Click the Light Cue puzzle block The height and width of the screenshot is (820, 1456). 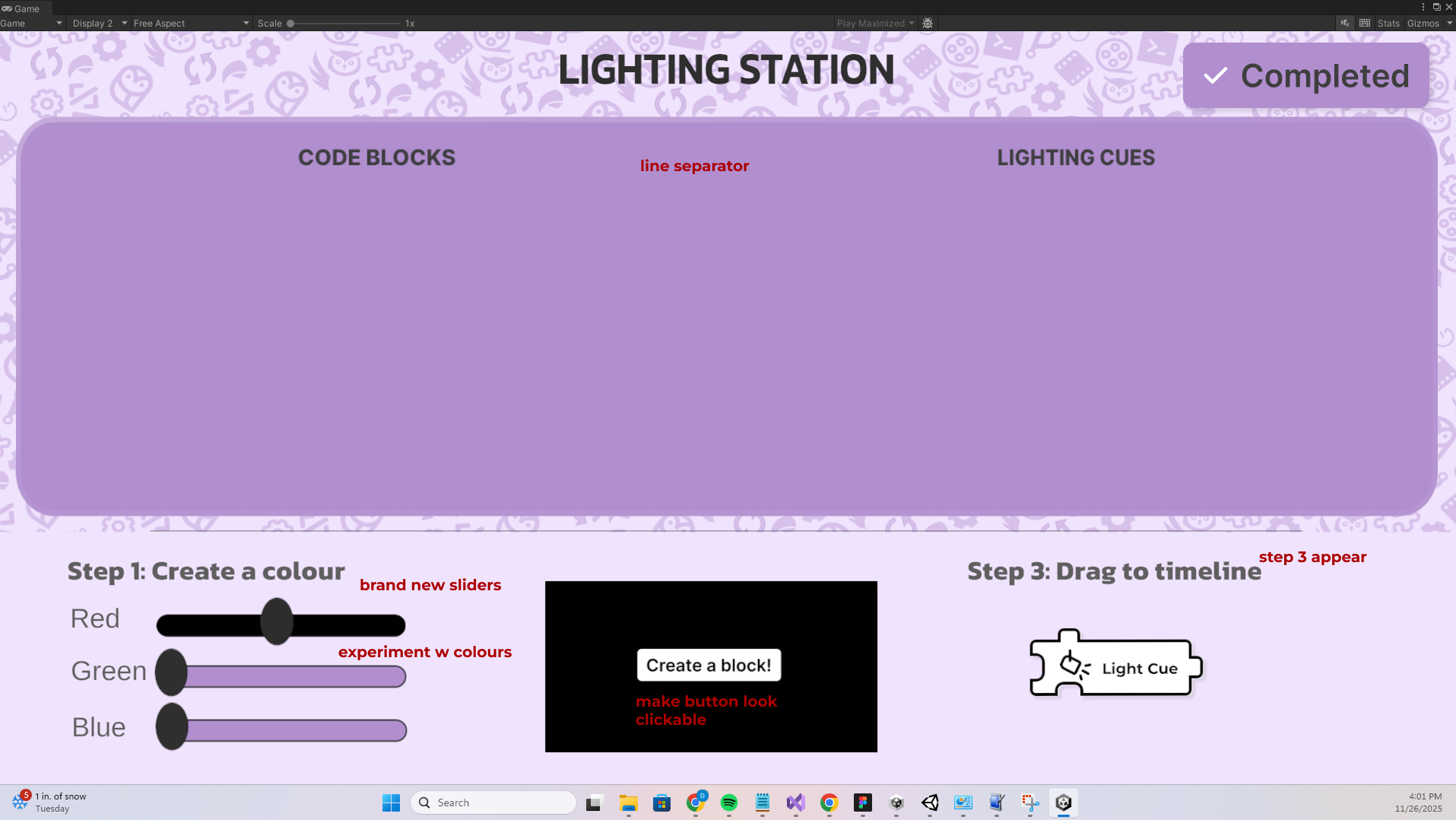pos(1116,663)
